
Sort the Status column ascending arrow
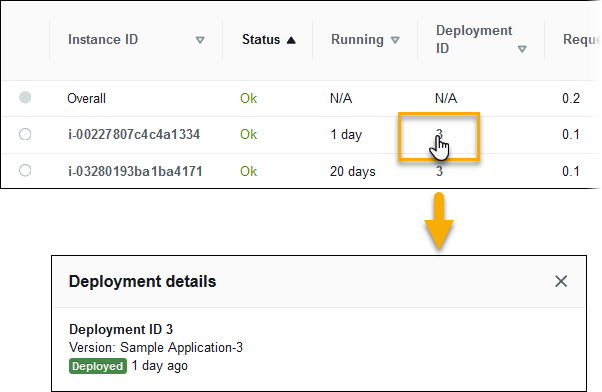291,40
